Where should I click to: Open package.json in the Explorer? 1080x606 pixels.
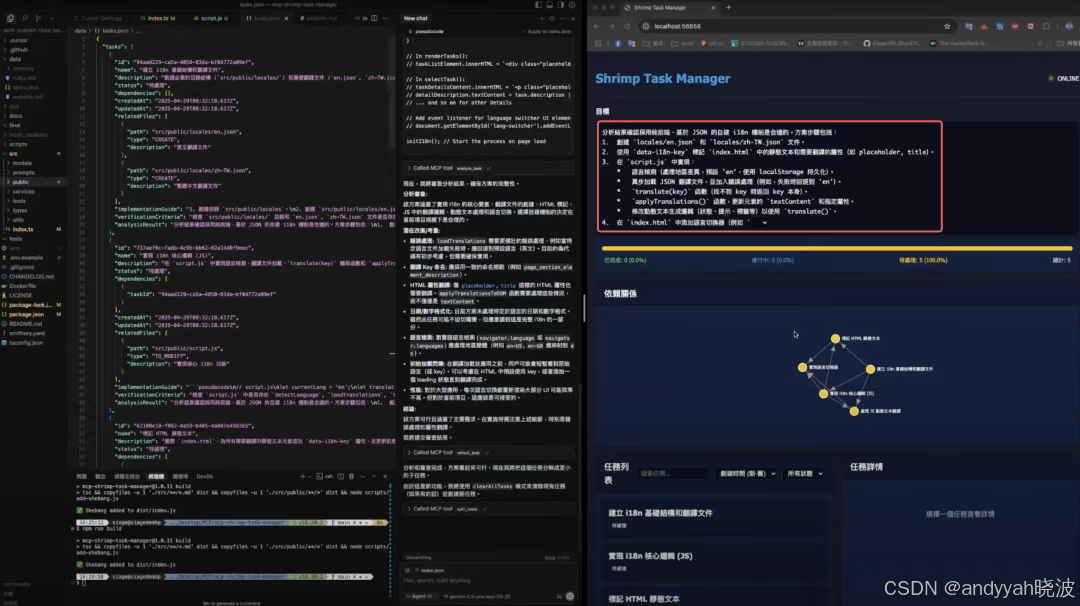click(28, 314)
